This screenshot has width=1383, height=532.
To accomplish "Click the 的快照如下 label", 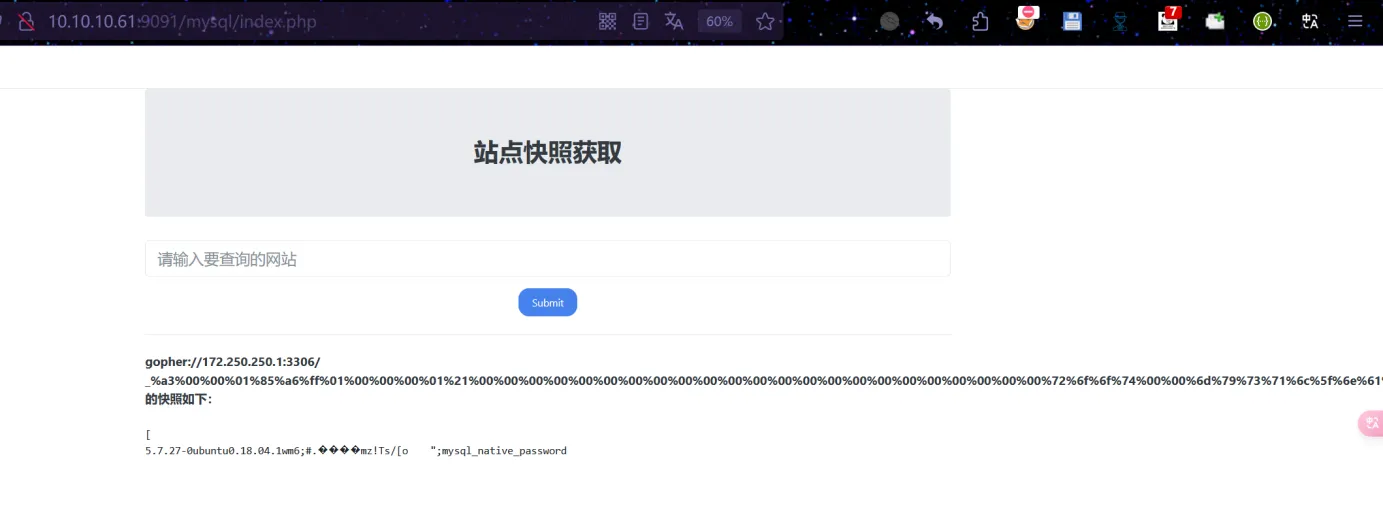I will (x=178, y=399).
